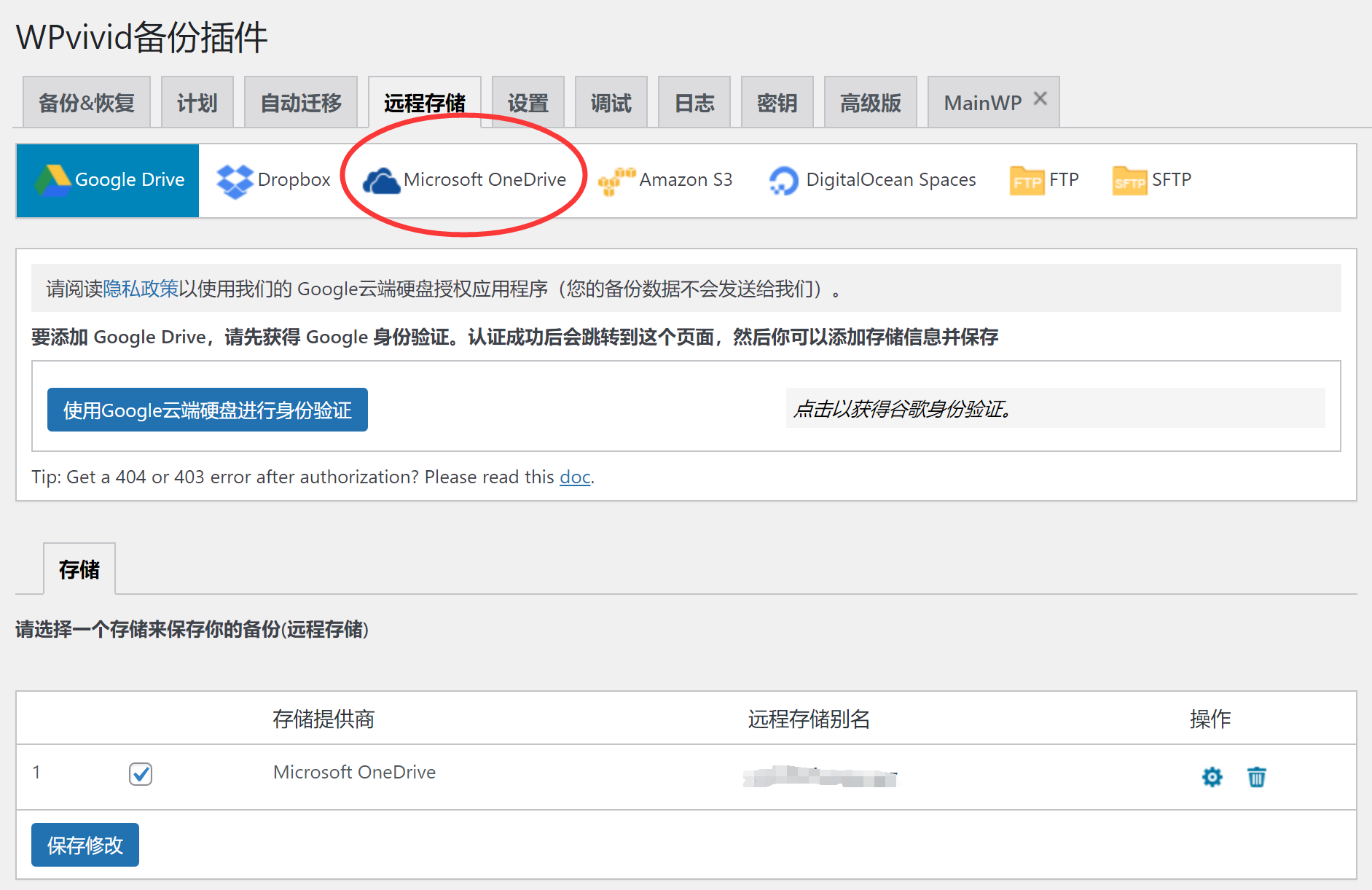Screen dimensions: 1372x890
Task: Open the 自动迁移 tab
Action: tap(301, 102)
